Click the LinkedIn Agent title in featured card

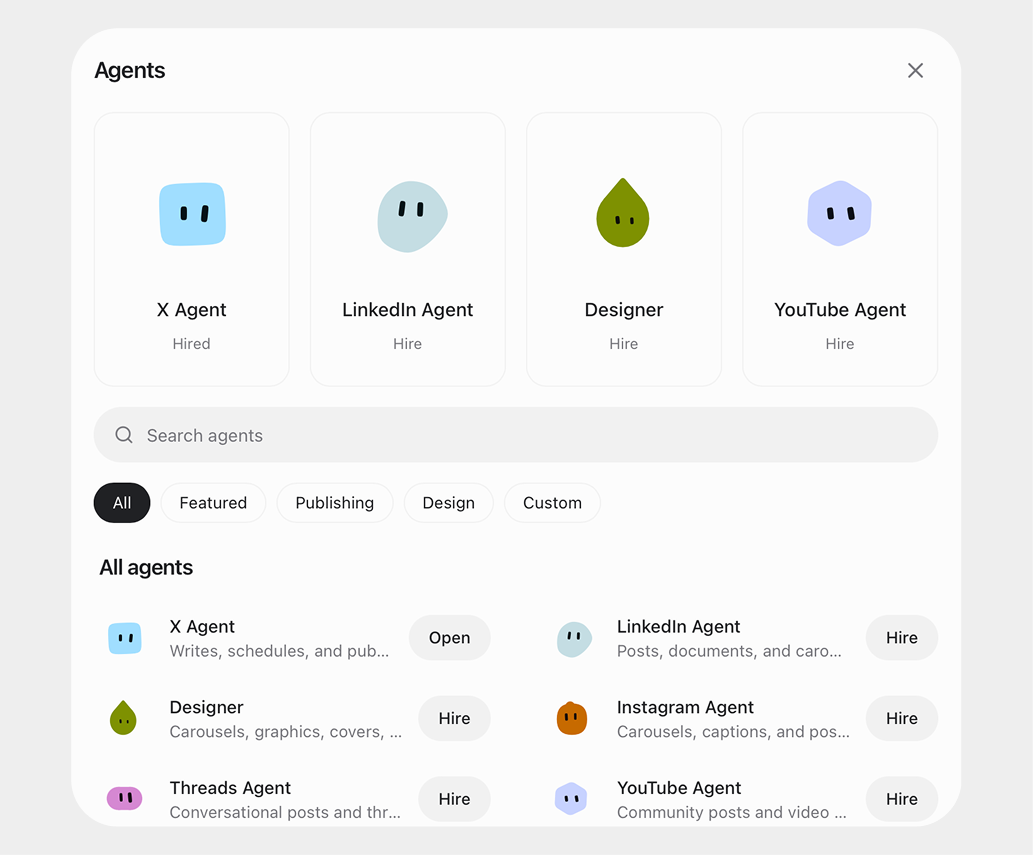(x=407, y=310)
